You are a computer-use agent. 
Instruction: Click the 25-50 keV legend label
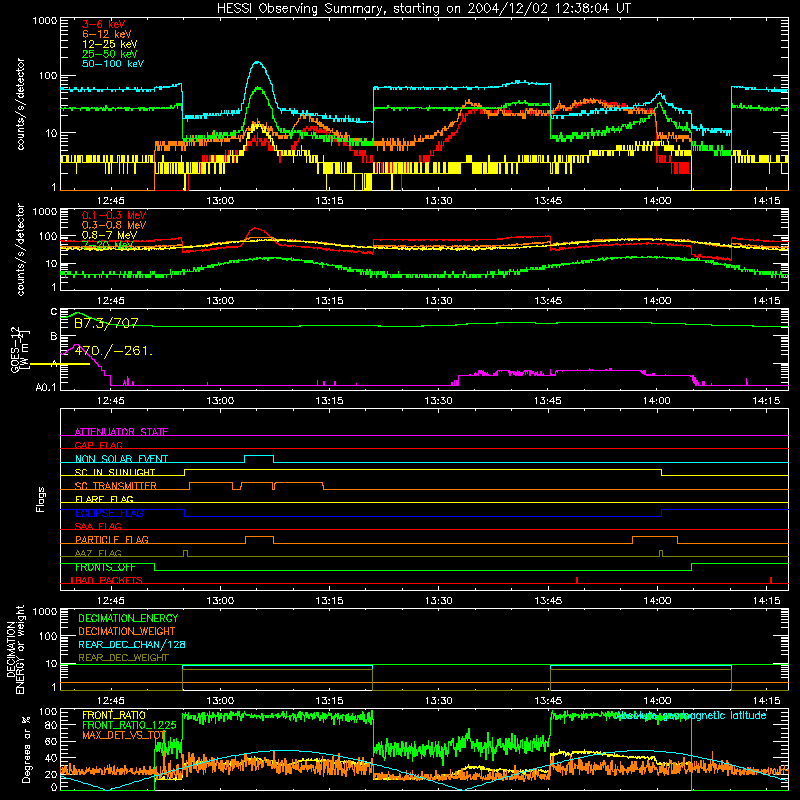(x=109, y=54)
